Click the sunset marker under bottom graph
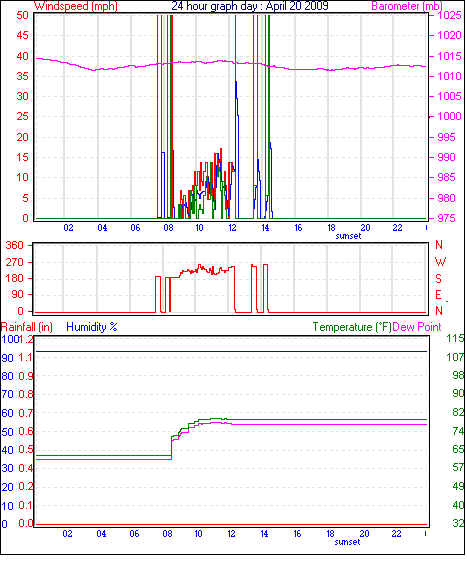The height and width of the screenshot is (566, 467). (347, 542)
